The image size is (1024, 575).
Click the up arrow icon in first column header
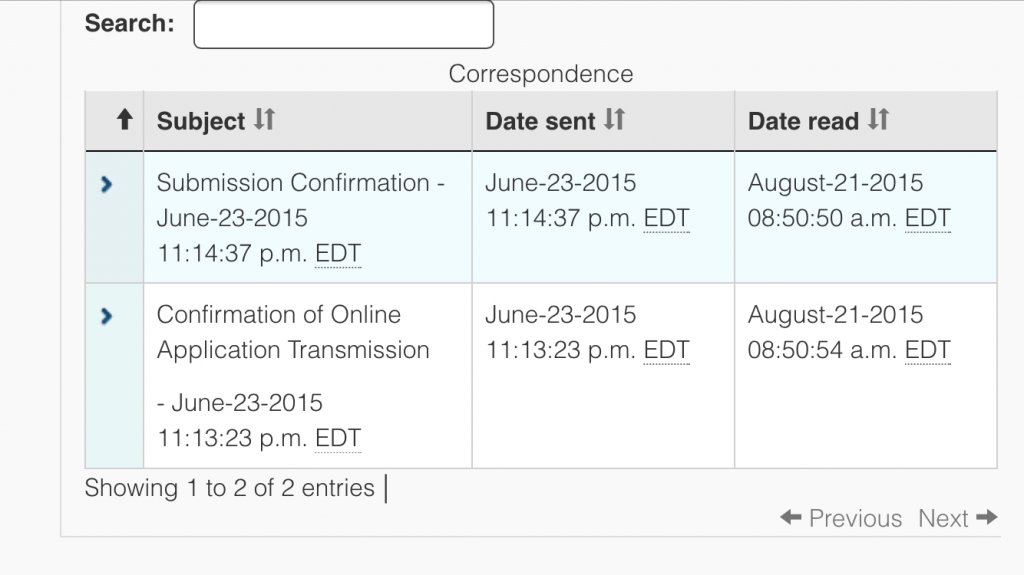coord(125,120)
